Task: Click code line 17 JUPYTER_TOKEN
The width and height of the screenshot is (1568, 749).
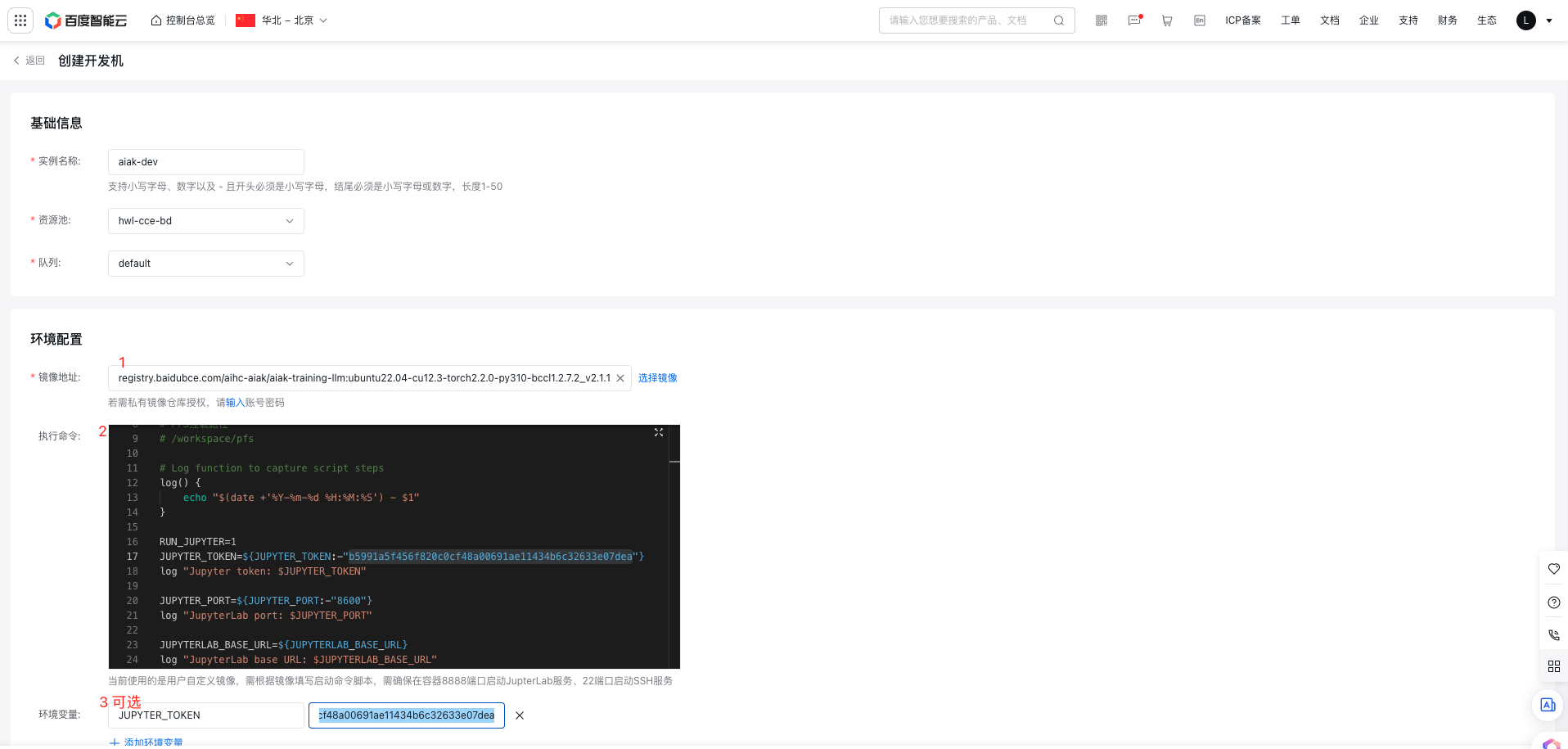Action: [402, 557]
